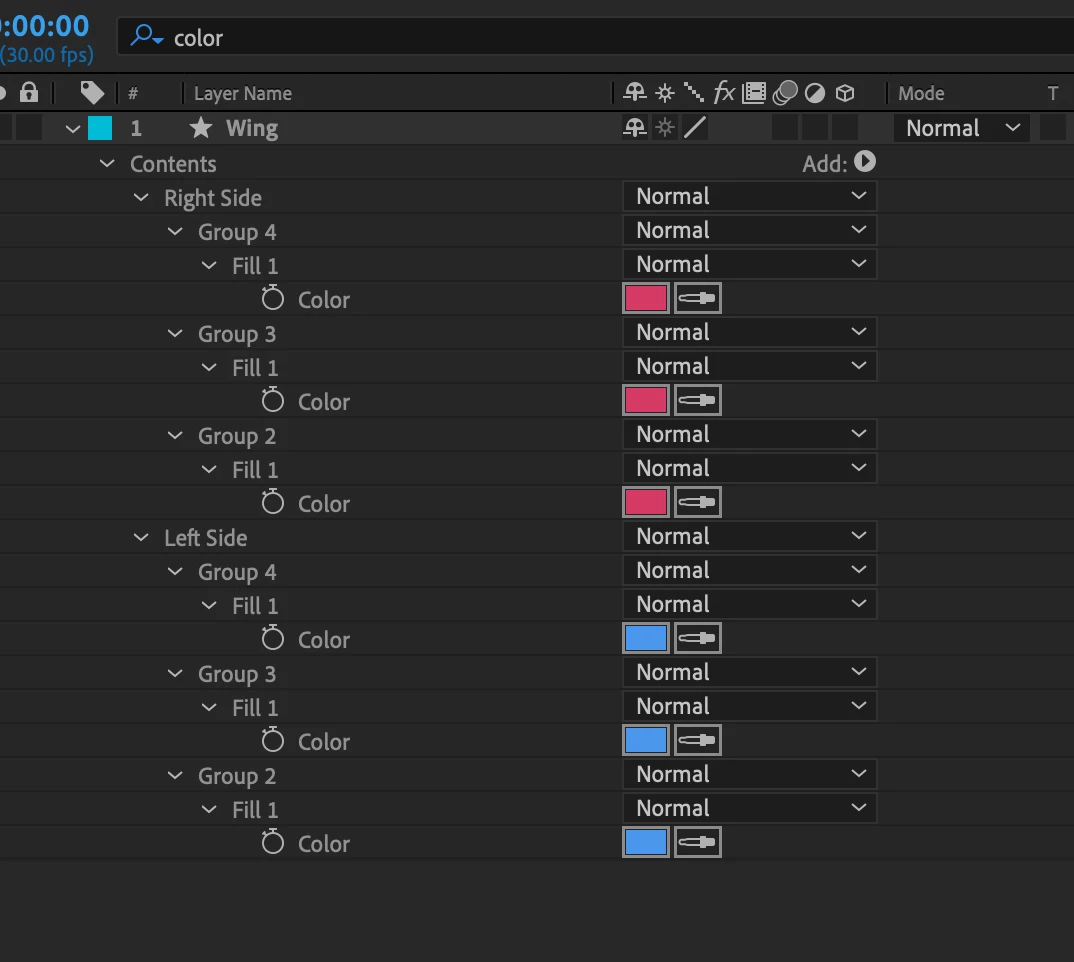Click Layer Name column header

(x=242, y=93)
